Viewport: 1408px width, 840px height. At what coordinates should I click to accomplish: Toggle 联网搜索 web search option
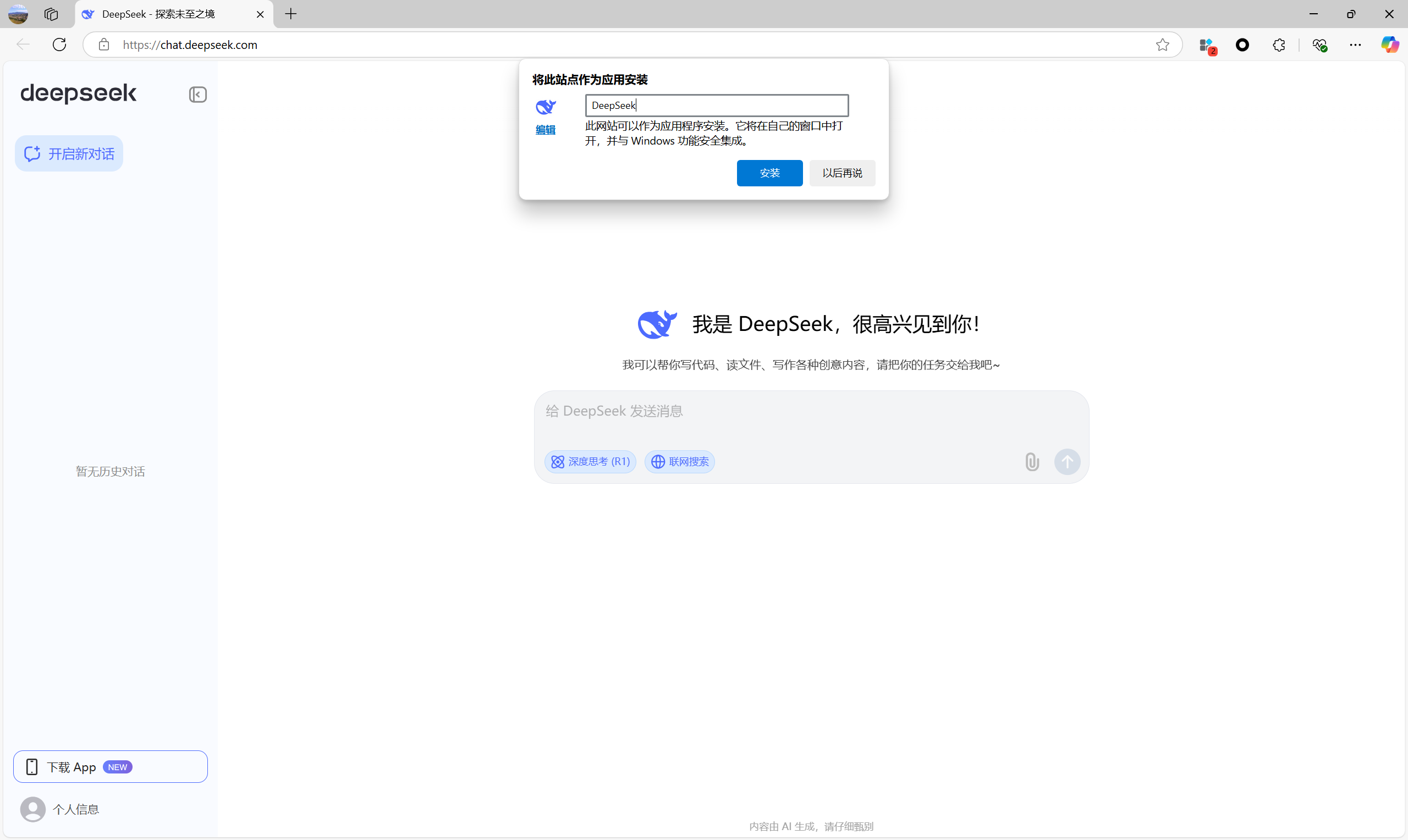click(679, 461)
